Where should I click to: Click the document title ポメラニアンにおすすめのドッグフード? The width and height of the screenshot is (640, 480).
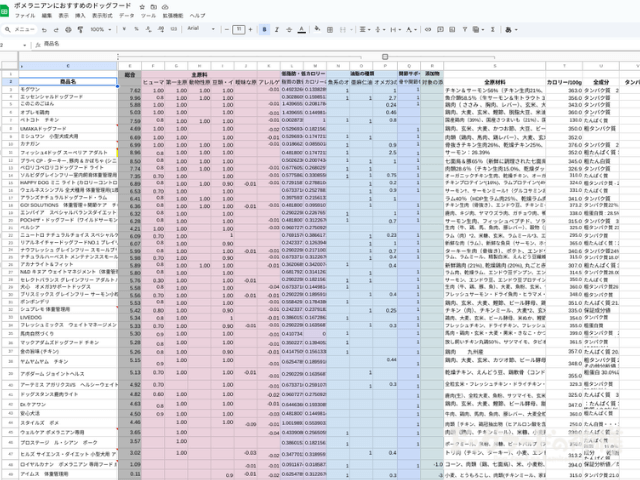coord(73,6)
